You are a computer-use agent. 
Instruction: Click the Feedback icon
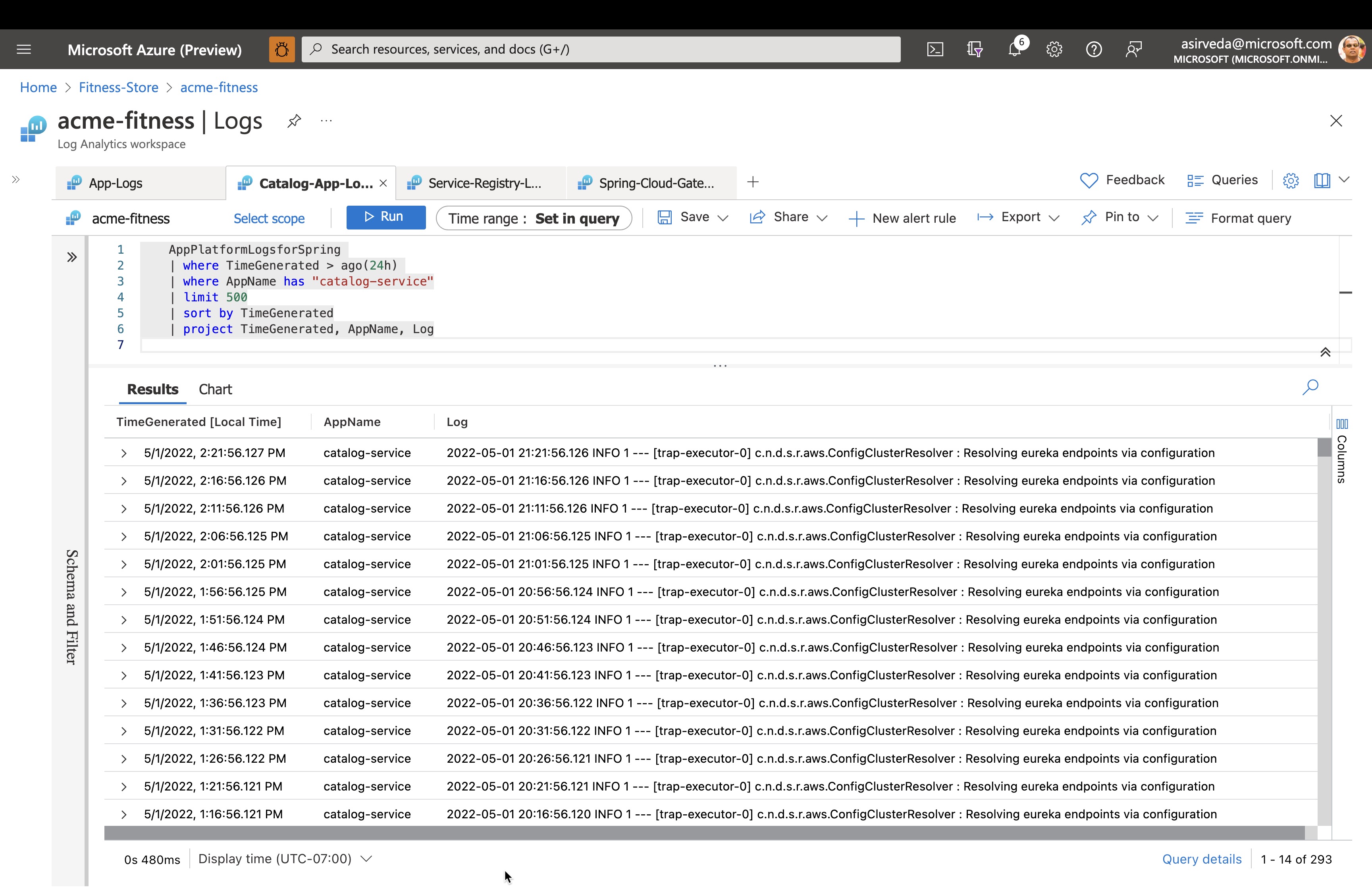tap(1089, 179)
